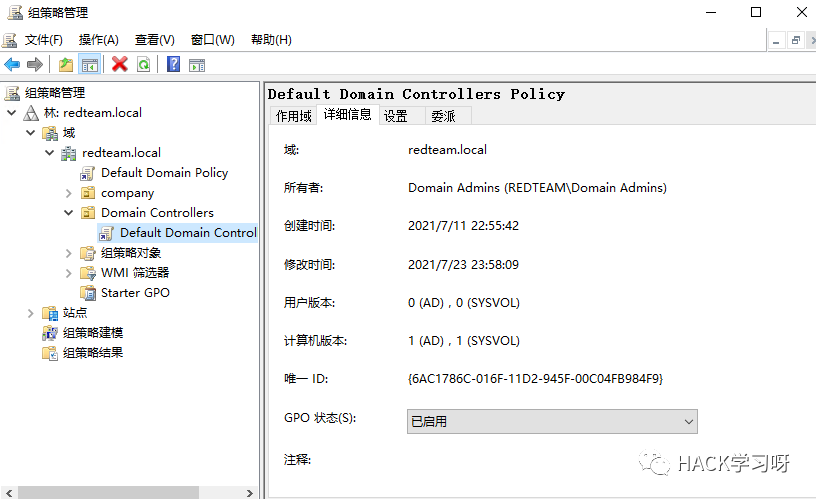Switch to the 委派 tab
Viewport: 816px width, 499px height.
[x=443, y=116]
